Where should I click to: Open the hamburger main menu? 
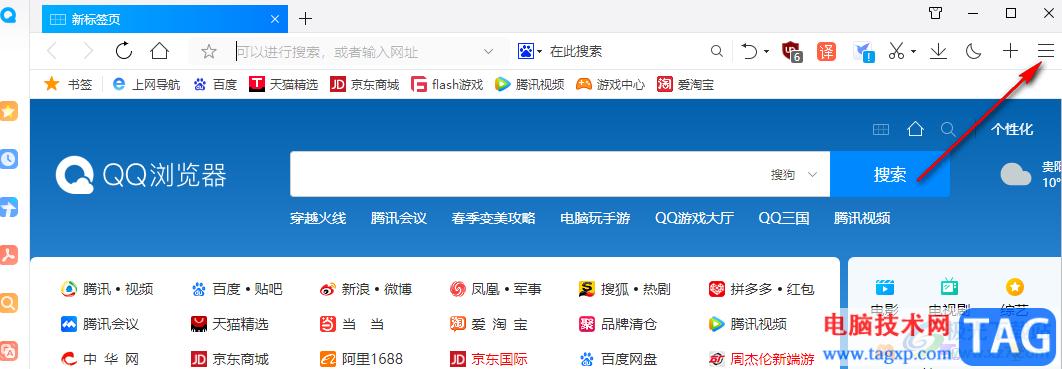1046,51
